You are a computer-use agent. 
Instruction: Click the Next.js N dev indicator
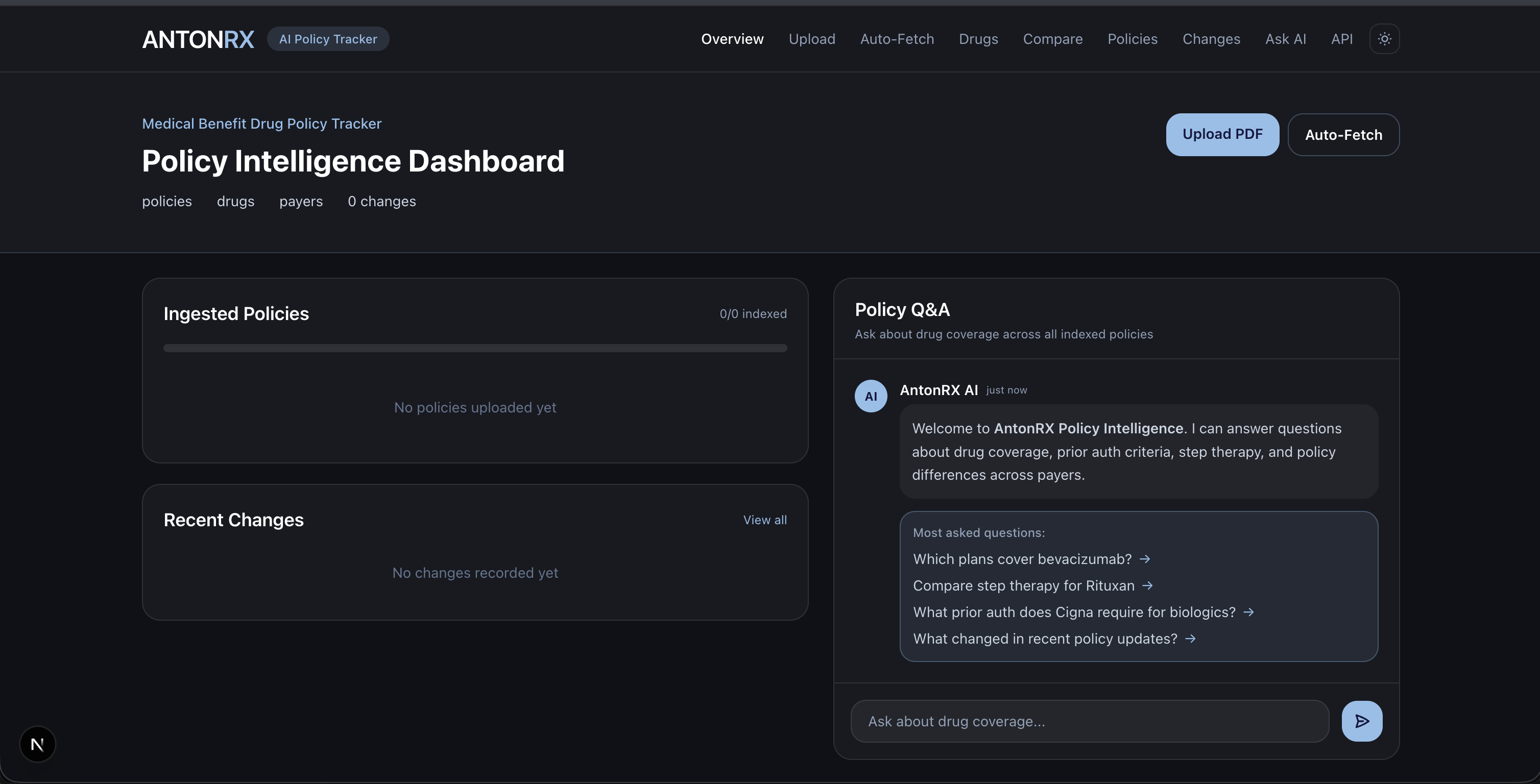point(38,744)
